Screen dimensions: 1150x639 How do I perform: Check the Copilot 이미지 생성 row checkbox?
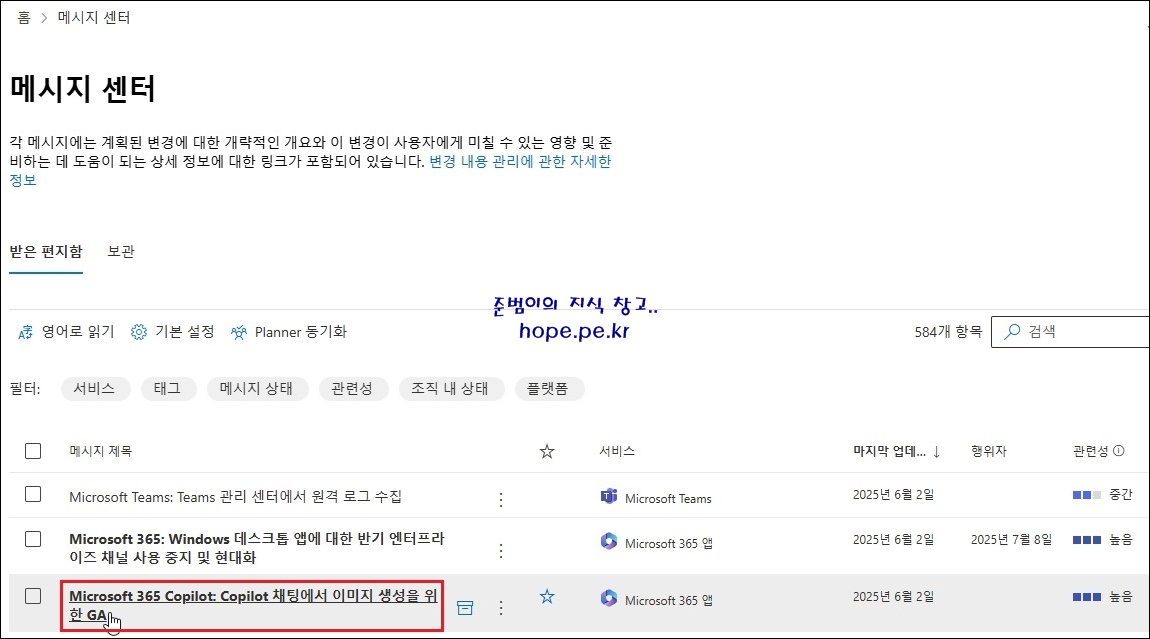point(33,596)
